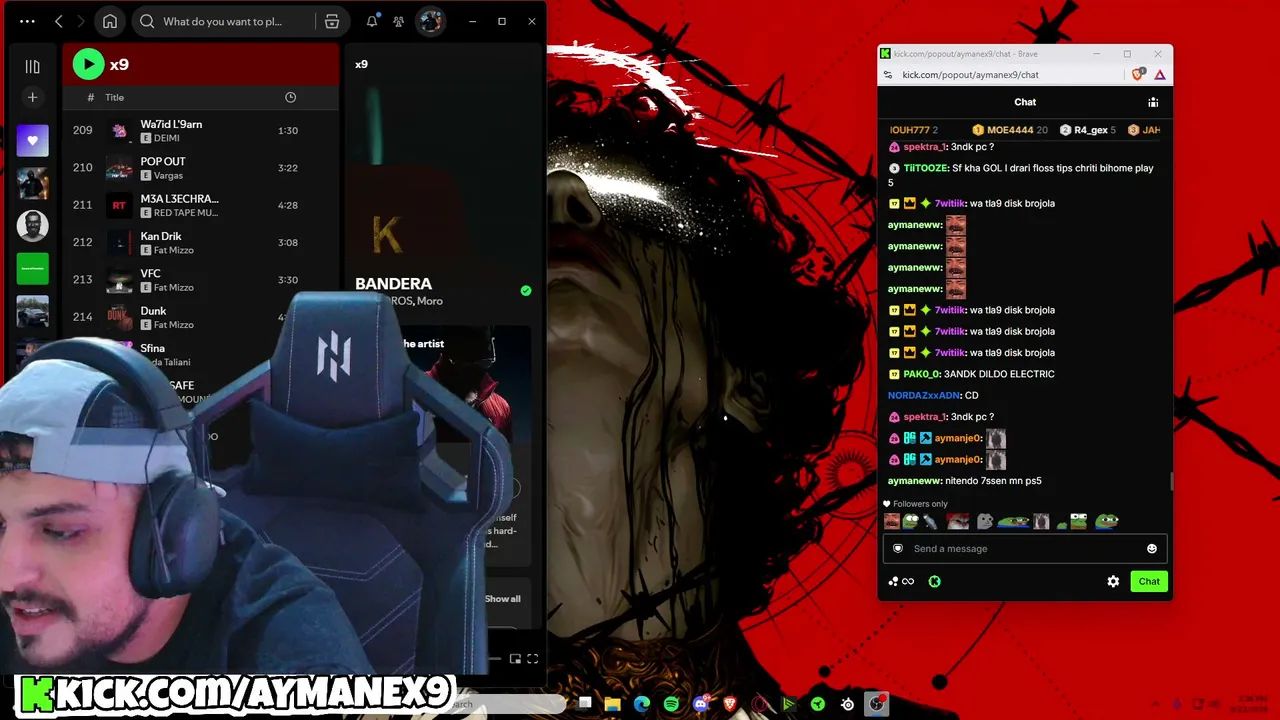Sort tracks by the Title column
This screenshot has width=1280, height=720.
tap(115, 97)
